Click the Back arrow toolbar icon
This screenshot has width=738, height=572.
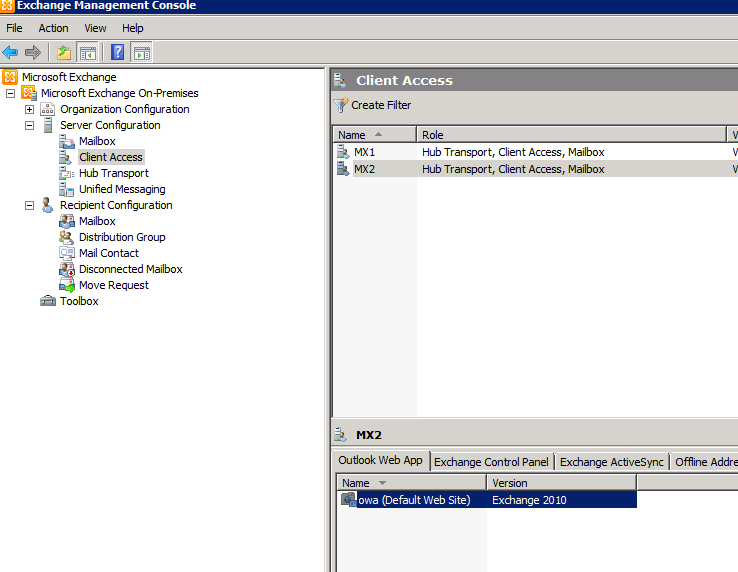click(x=10, y=52)
